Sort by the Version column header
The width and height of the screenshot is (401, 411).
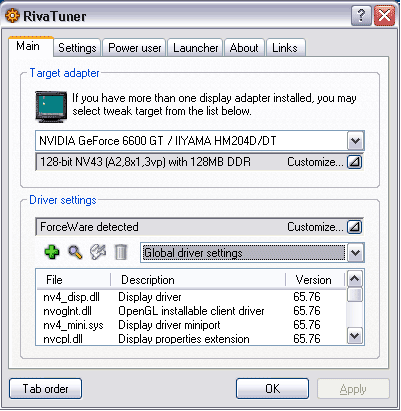coord(315,280)
